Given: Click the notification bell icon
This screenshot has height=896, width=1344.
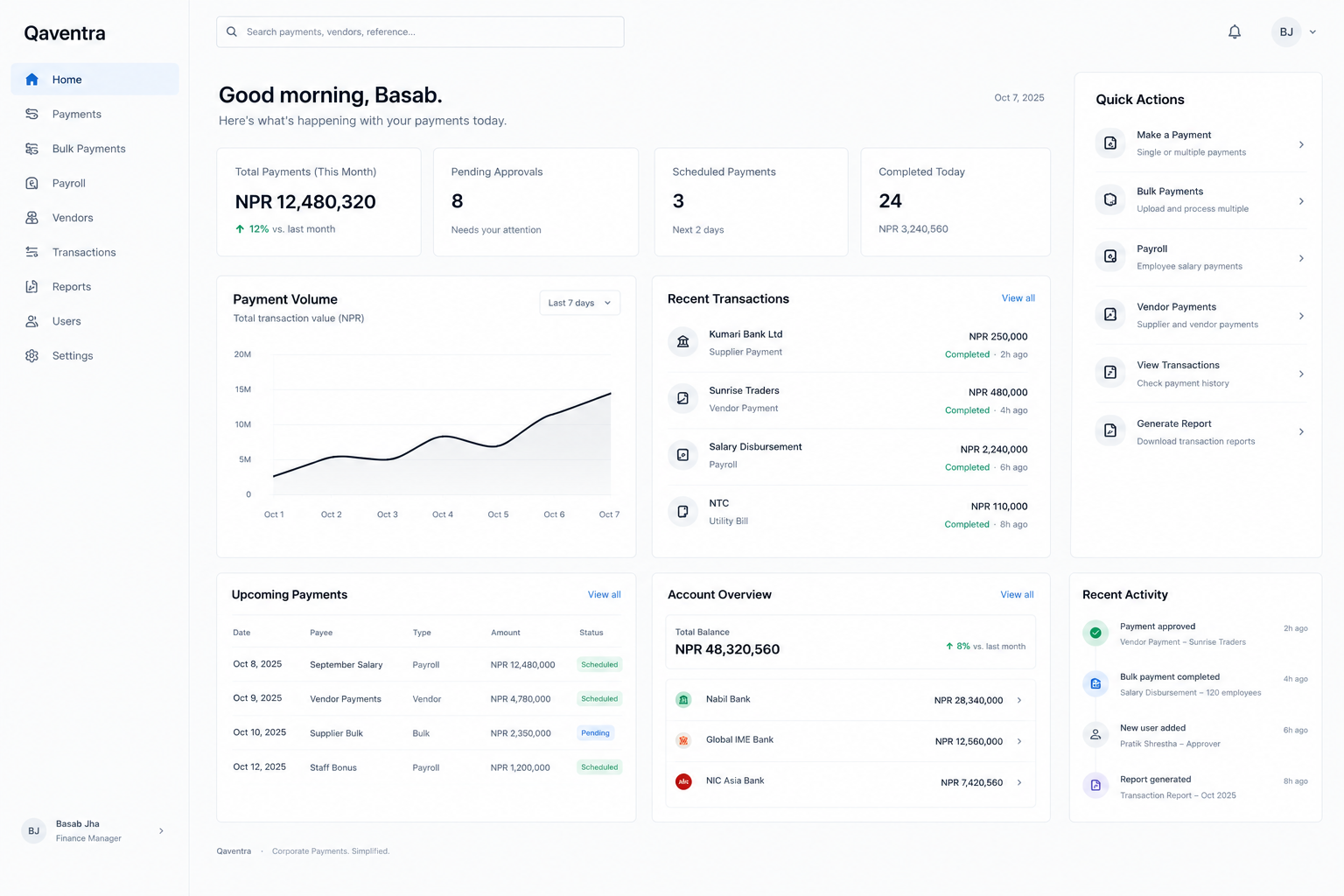Looking at the screenshot, I should [1235, 32].
